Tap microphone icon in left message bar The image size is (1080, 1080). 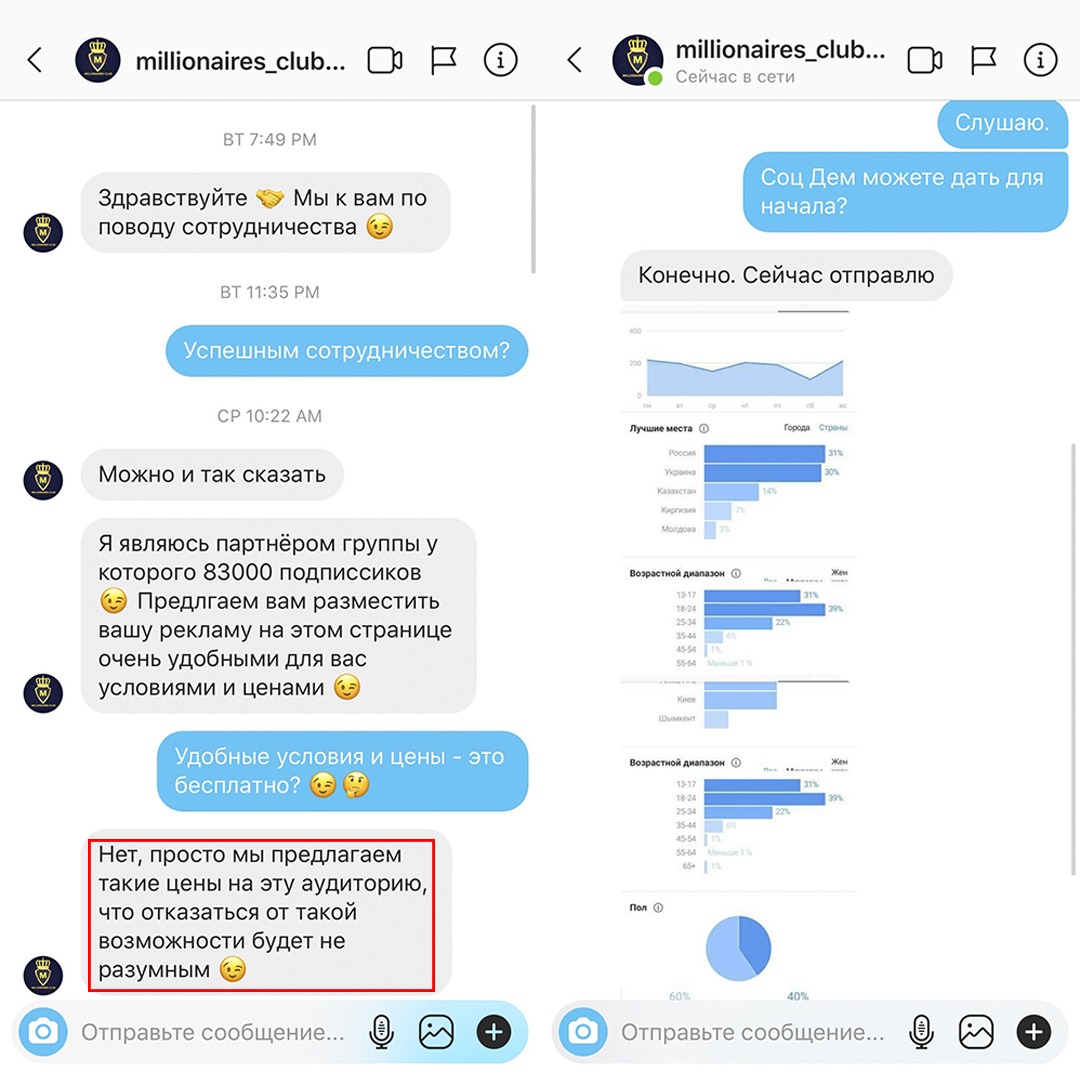click(x=382, y=1032)
